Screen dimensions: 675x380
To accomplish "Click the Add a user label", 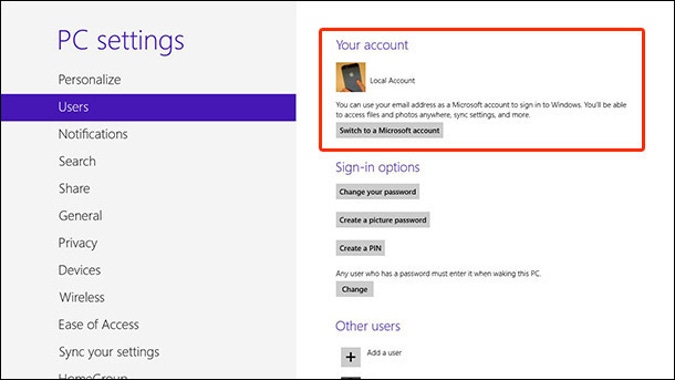I will point(384,353).
